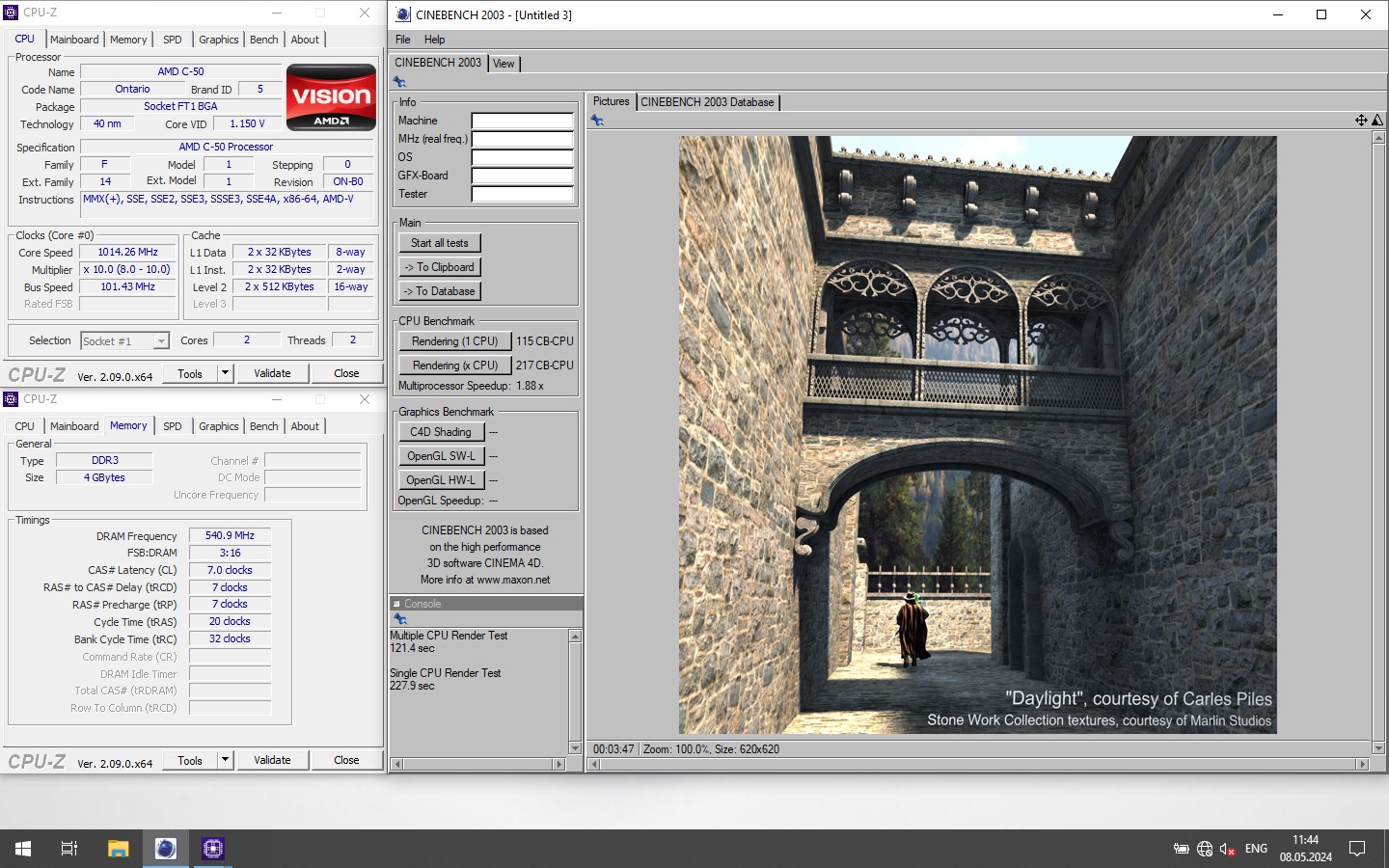This screenshot has width=1389, height=868.
Task: Click the muted volume tray icon
Action: (1227, 849)
